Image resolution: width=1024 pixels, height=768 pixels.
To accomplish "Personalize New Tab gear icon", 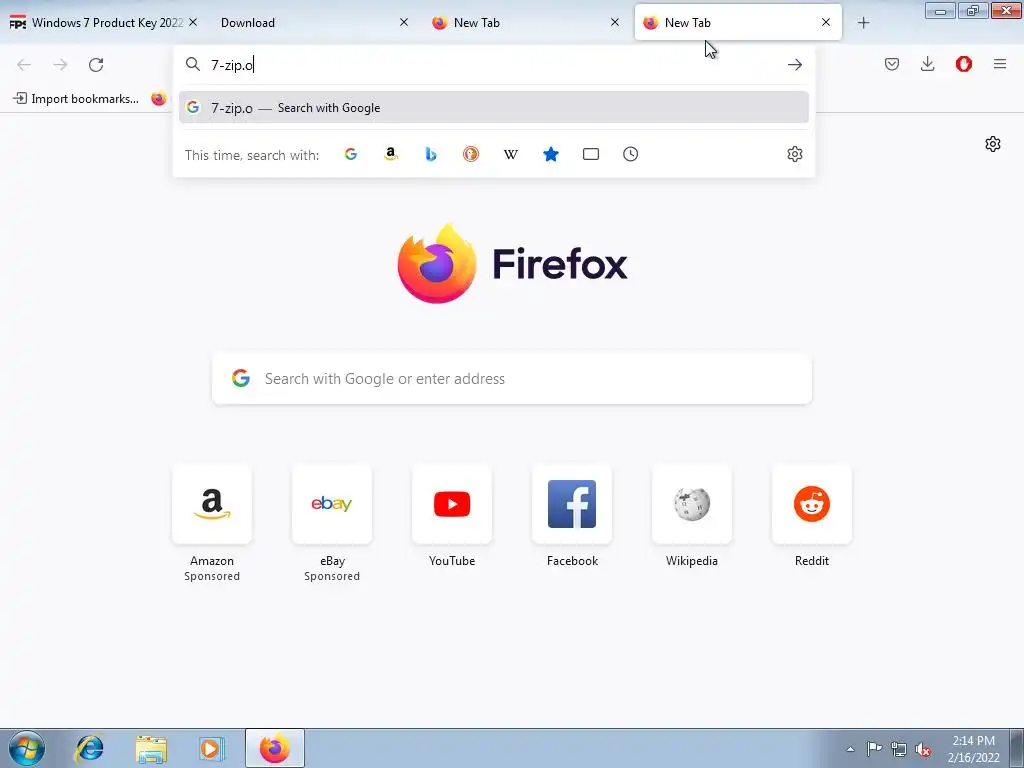I will coord(993,144).
